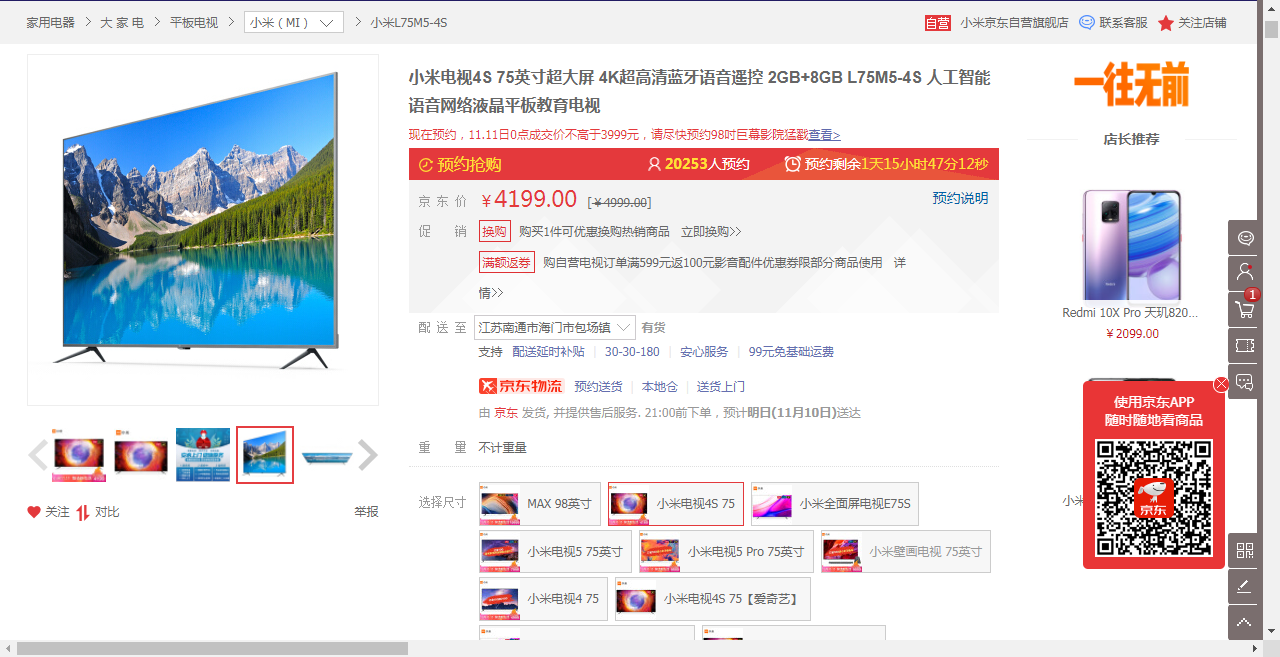Click the 本地仓 text

tap(660, 386)
